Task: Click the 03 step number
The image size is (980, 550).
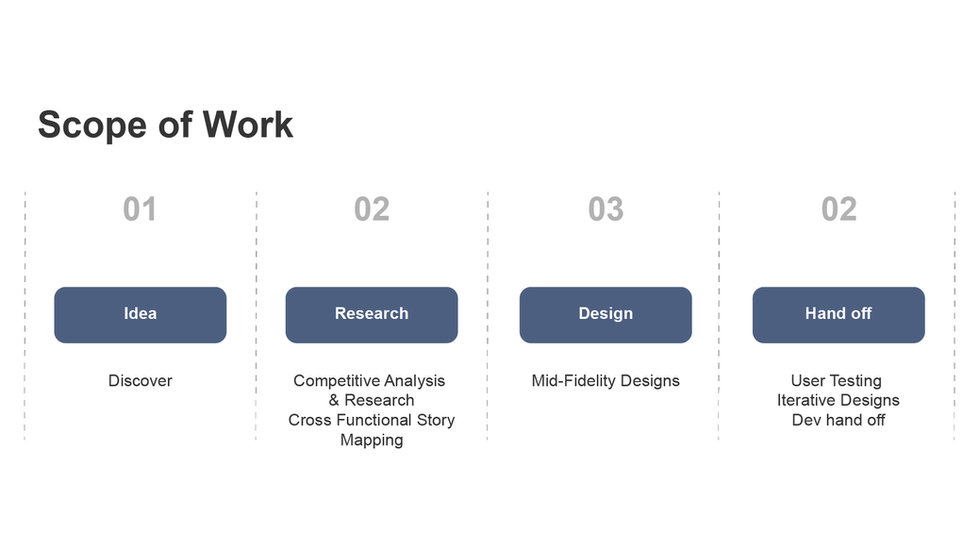Action: coord(605,209)
